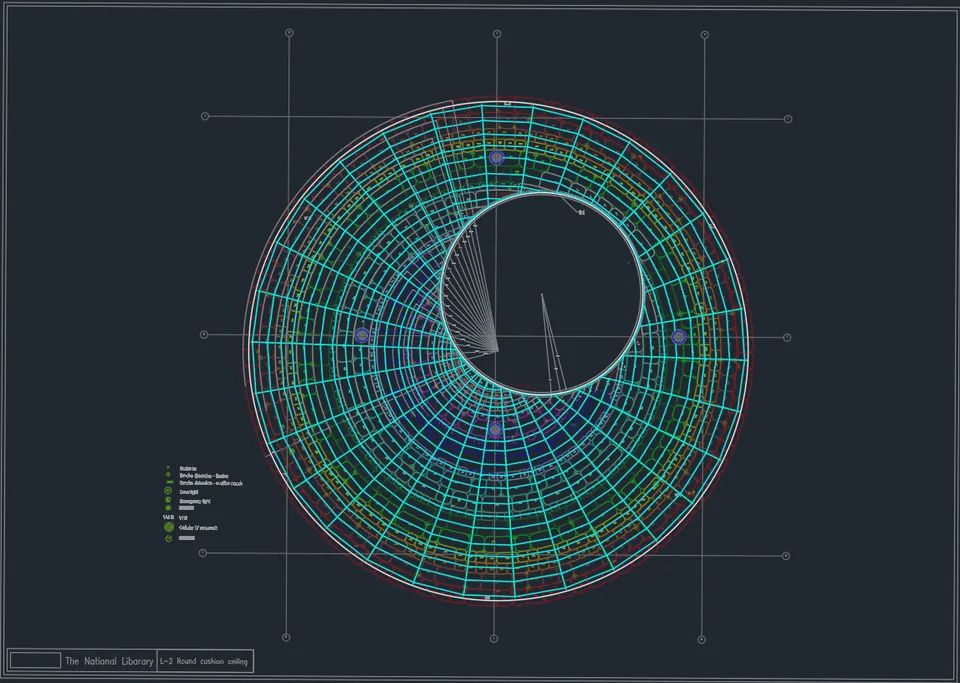Click the "The National Libarary" title block text
The width and height of the screenshot is (960, 683).
coord(109,661)
